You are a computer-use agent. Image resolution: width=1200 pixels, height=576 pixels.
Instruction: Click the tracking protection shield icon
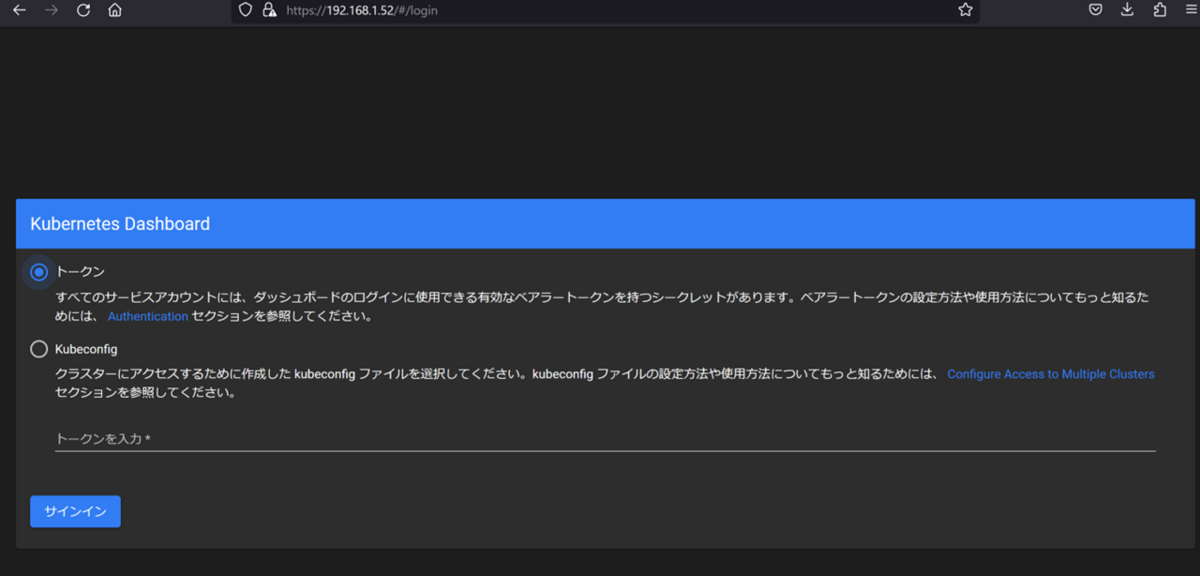coord(244,11)
